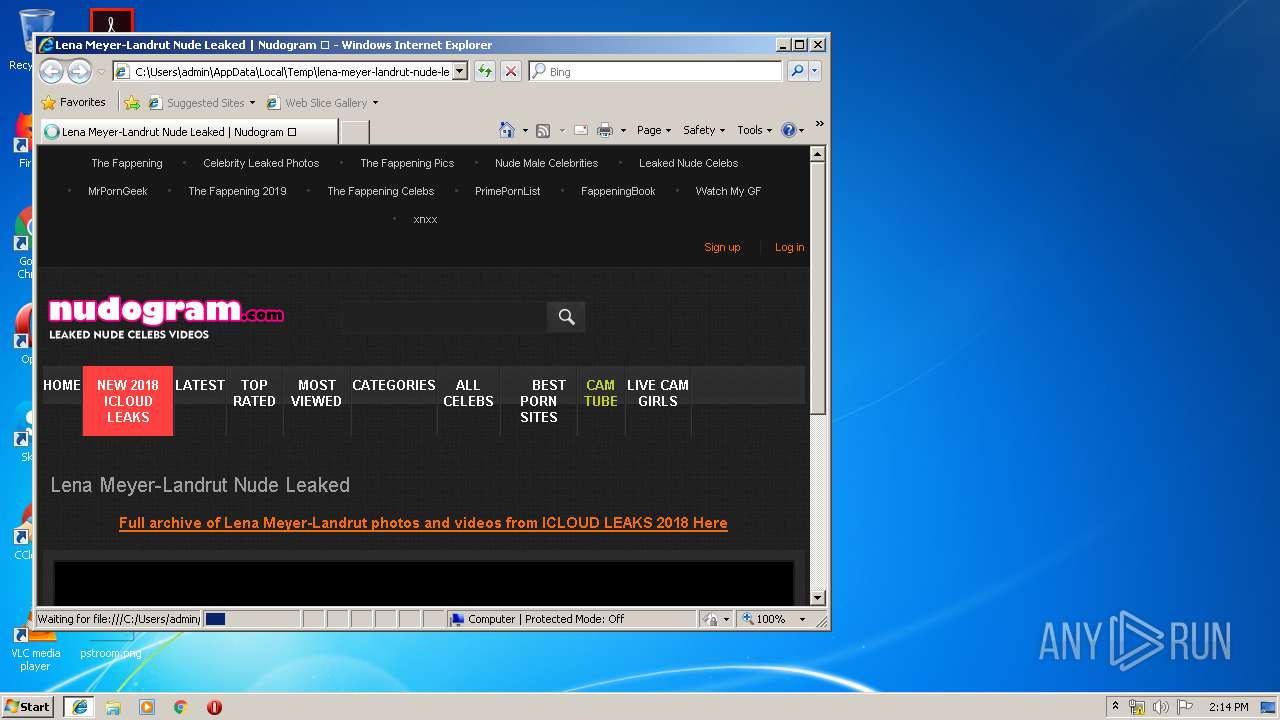
Task: Open the TOP RATED nav item
Action: click(254, 393)
